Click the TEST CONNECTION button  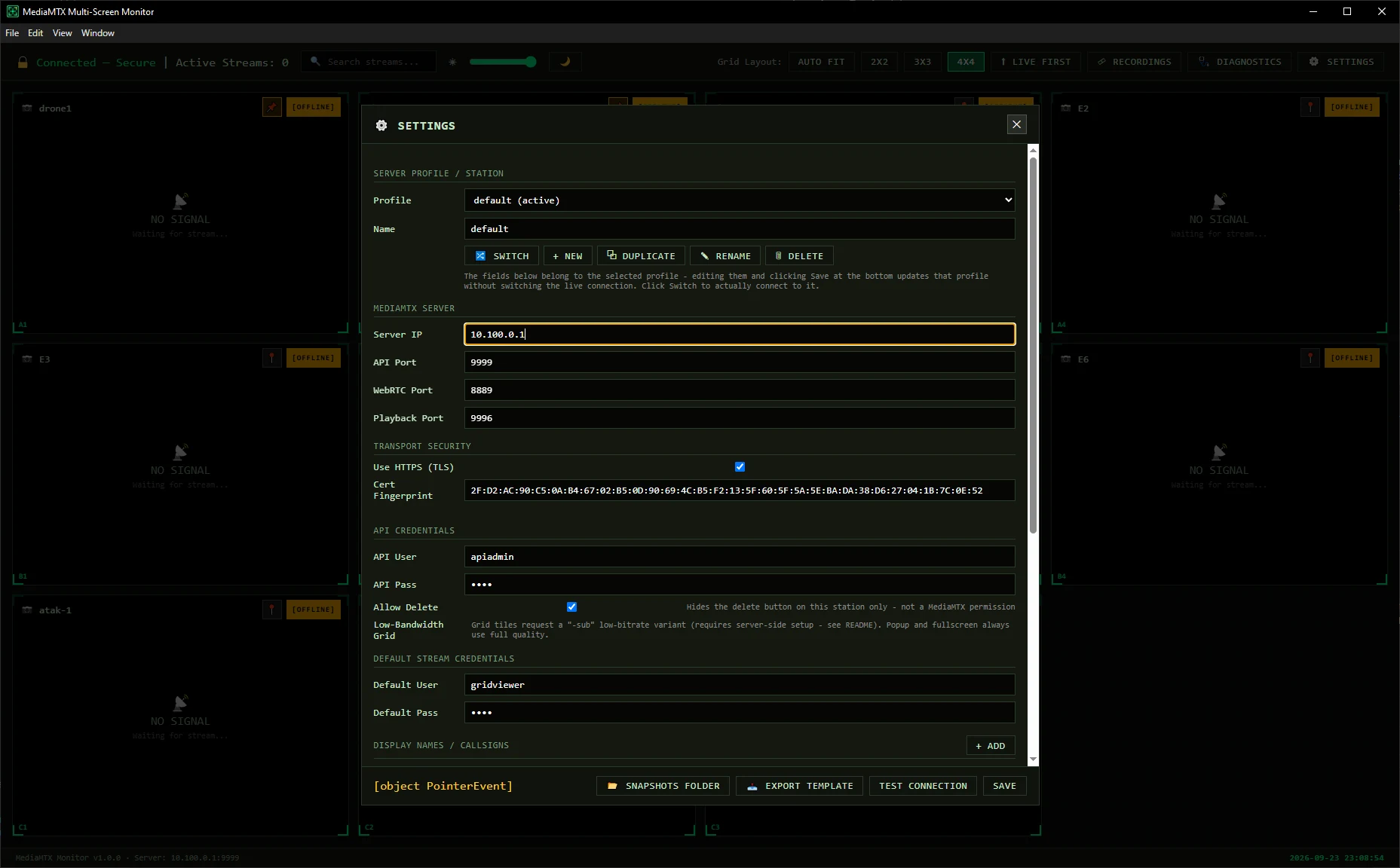[924, 786]
